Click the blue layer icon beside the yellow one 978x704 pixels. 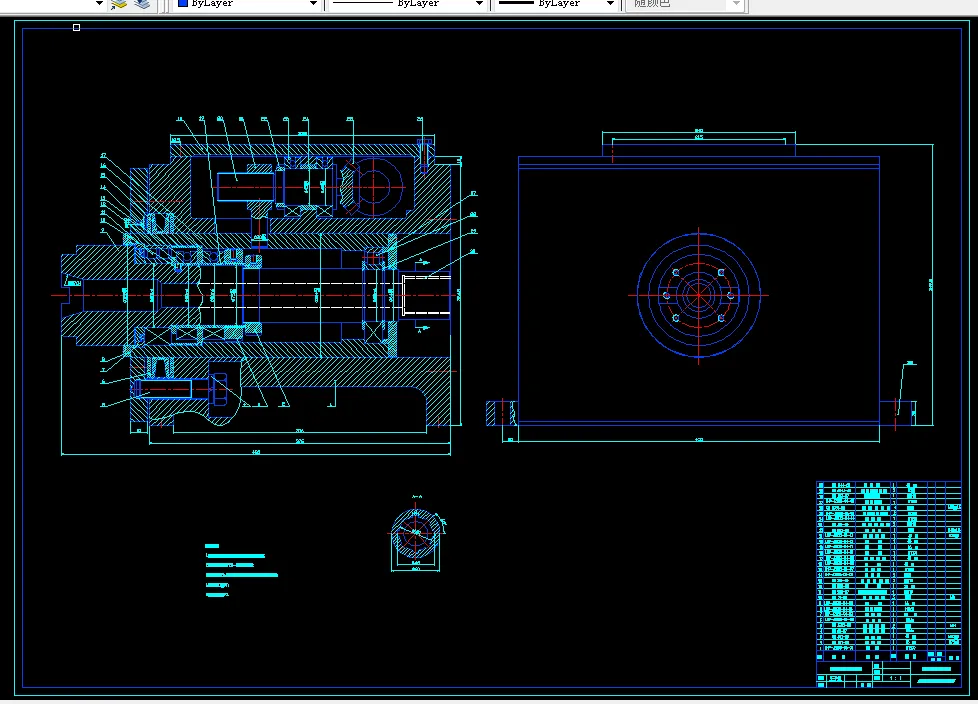pyautogui.click(x=143, y=4)
